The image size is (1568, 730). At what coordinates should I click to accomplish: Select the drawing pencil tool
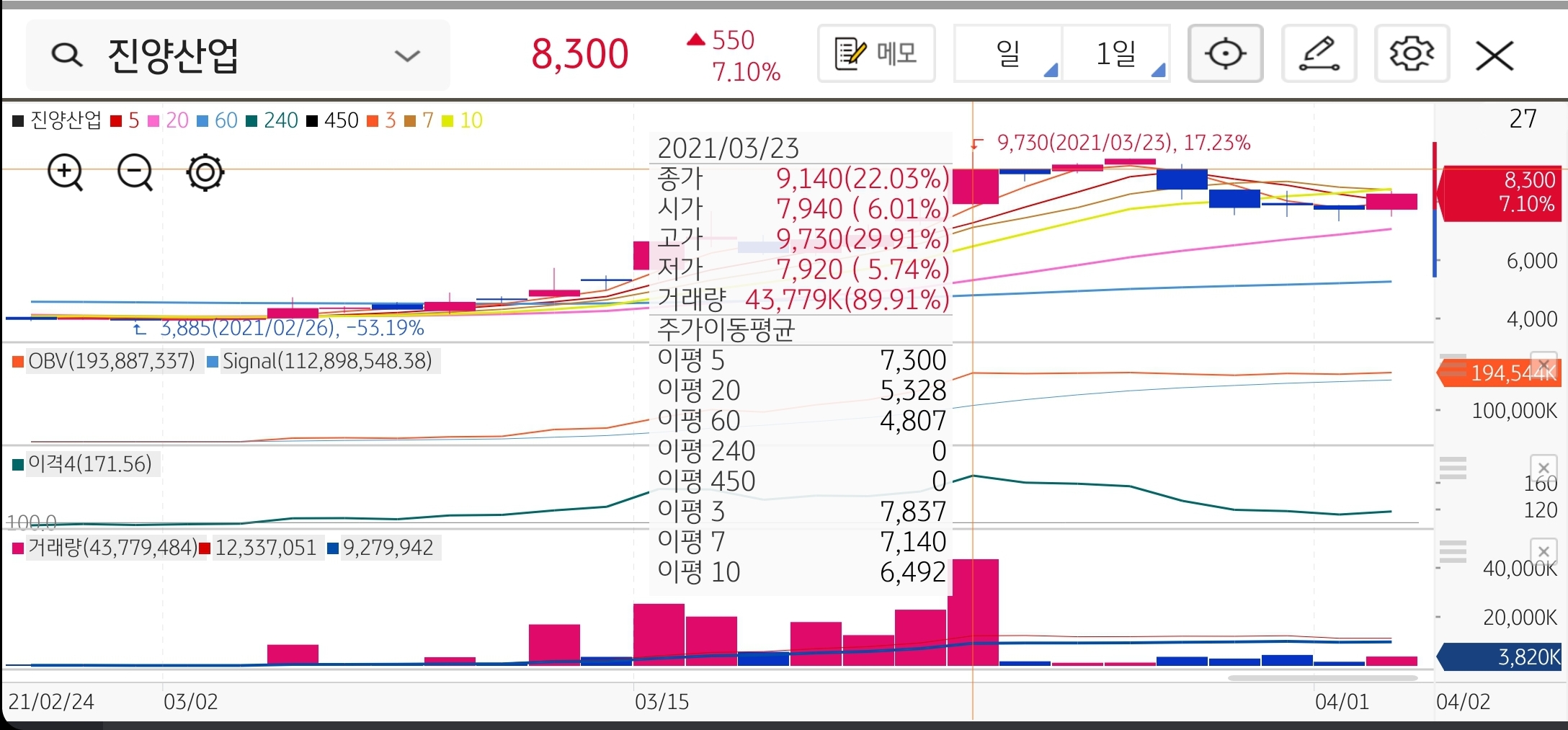point(1319,53)
